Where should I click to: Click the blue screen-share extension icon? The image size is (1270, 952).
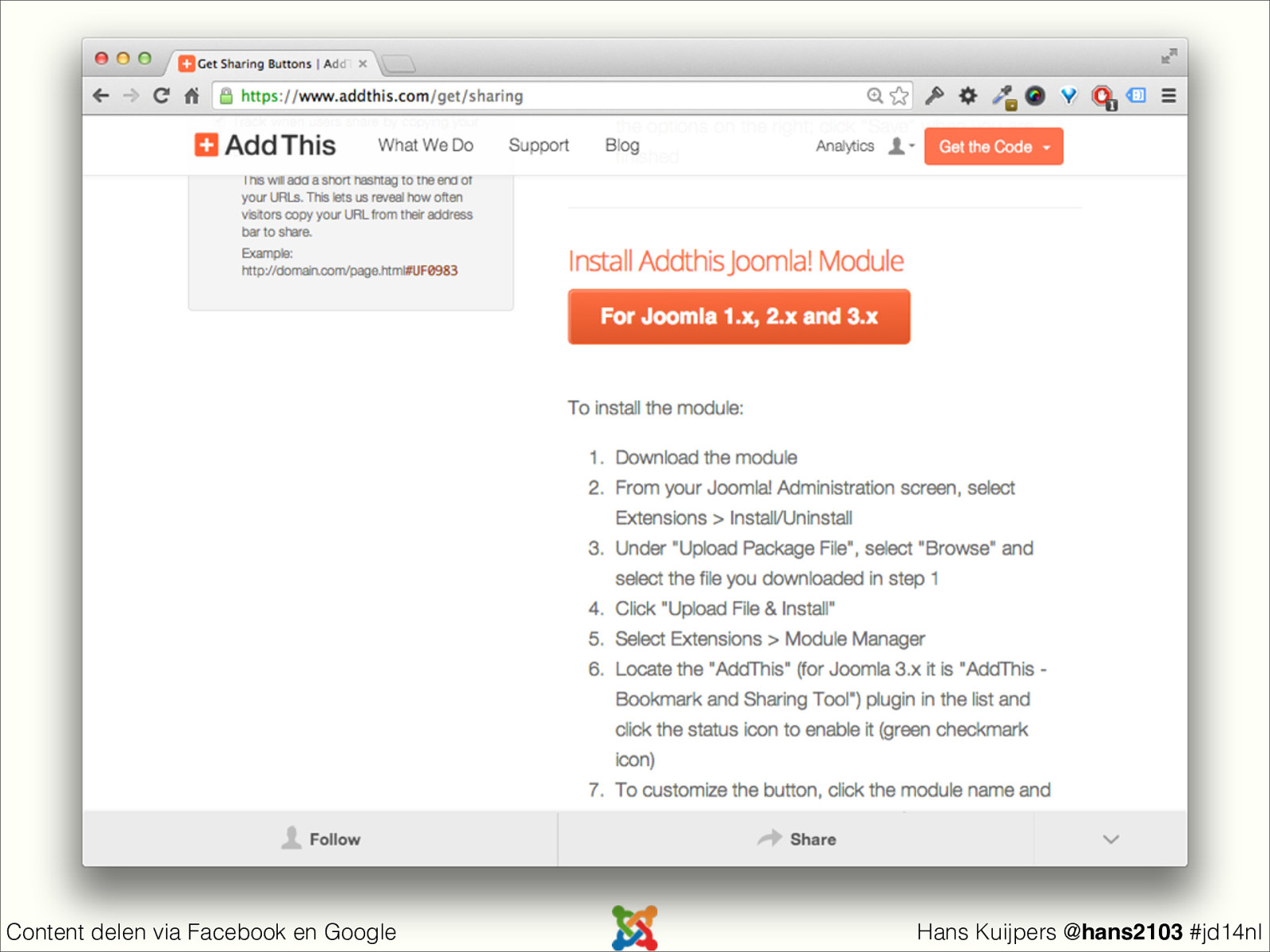coord(1137,96)
